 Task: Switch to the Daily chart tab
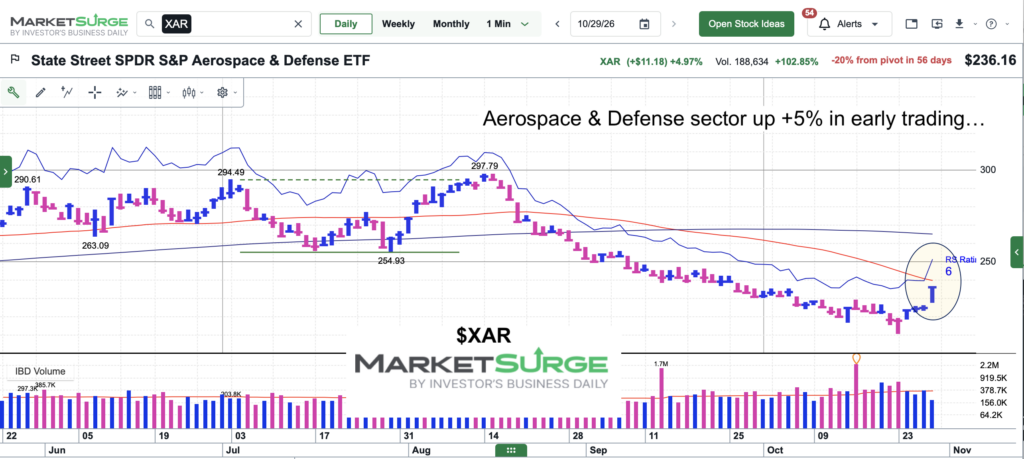click(345, 24)
